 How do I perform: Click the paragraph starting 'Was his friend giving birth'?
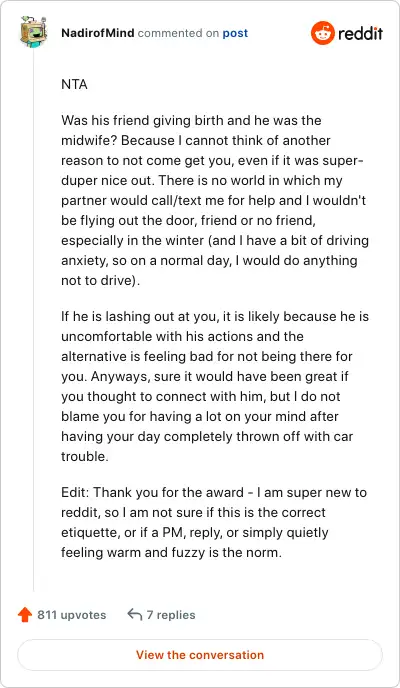[x=215, y=201]
